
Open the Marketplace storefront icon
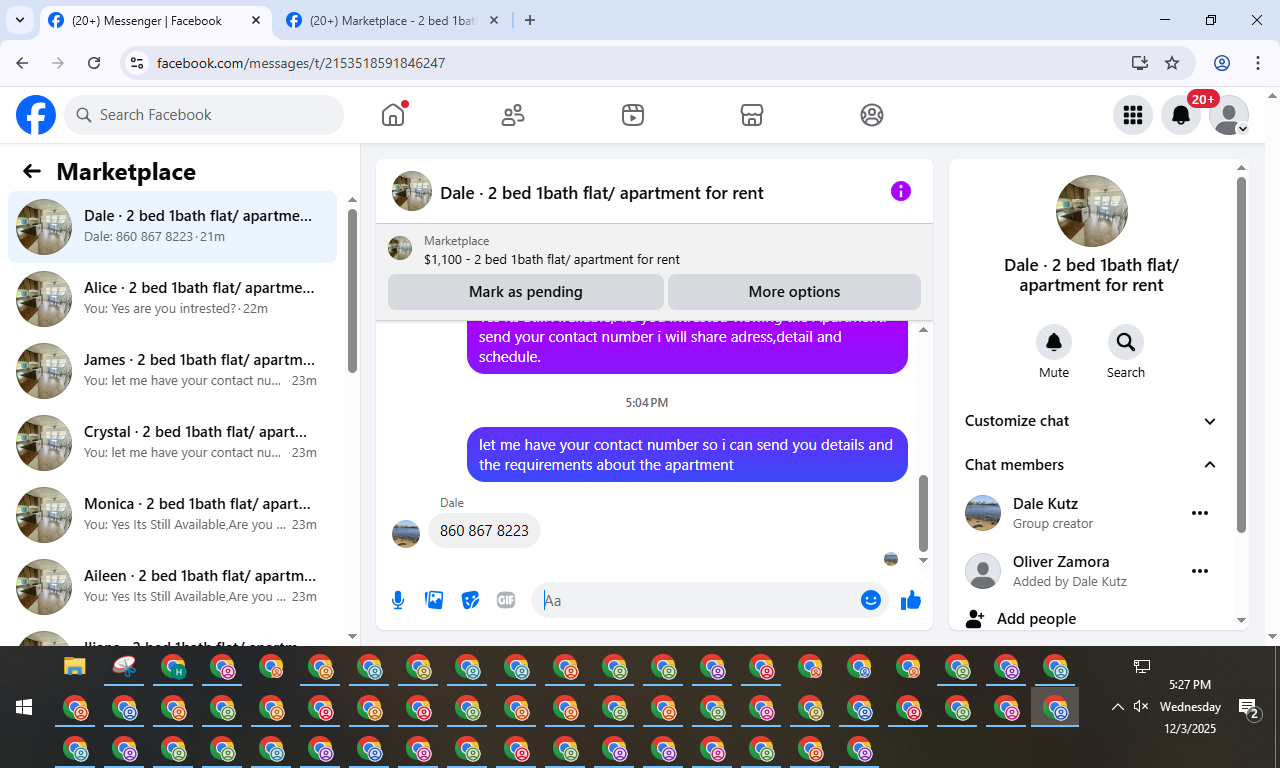[x=752, y=115]
